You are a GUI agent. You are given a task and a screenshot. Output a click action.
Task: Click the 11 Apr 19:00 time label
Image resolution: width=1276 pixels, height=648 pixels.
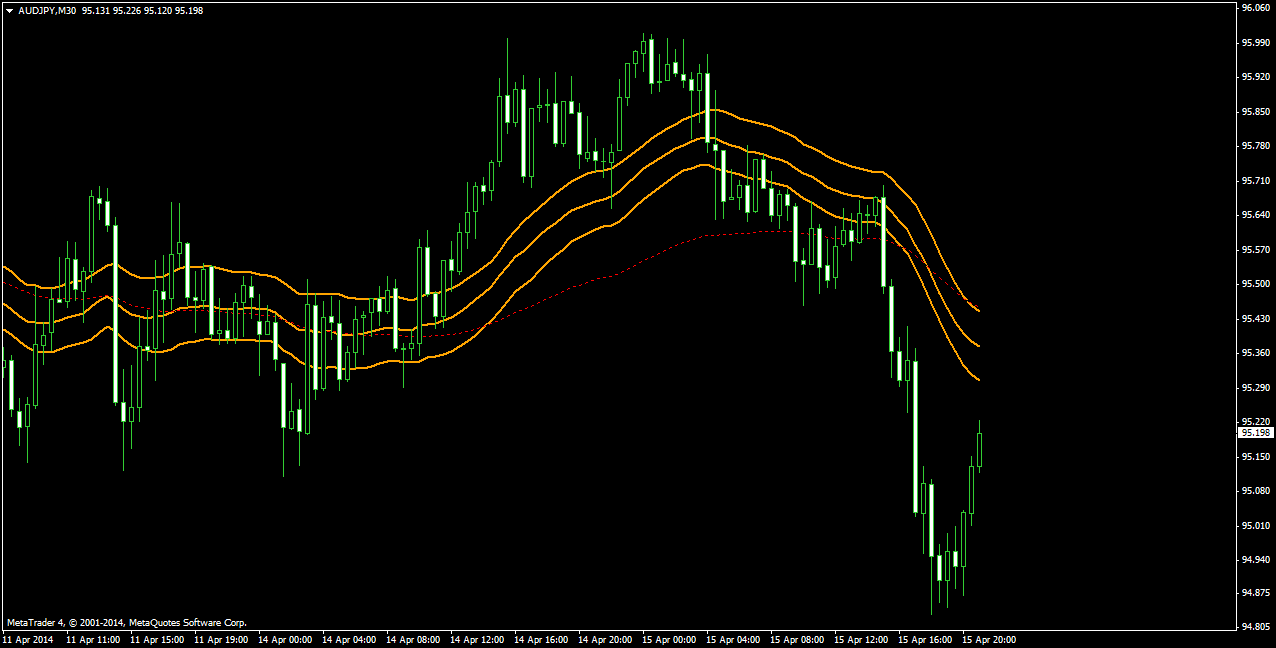[222, 639]
